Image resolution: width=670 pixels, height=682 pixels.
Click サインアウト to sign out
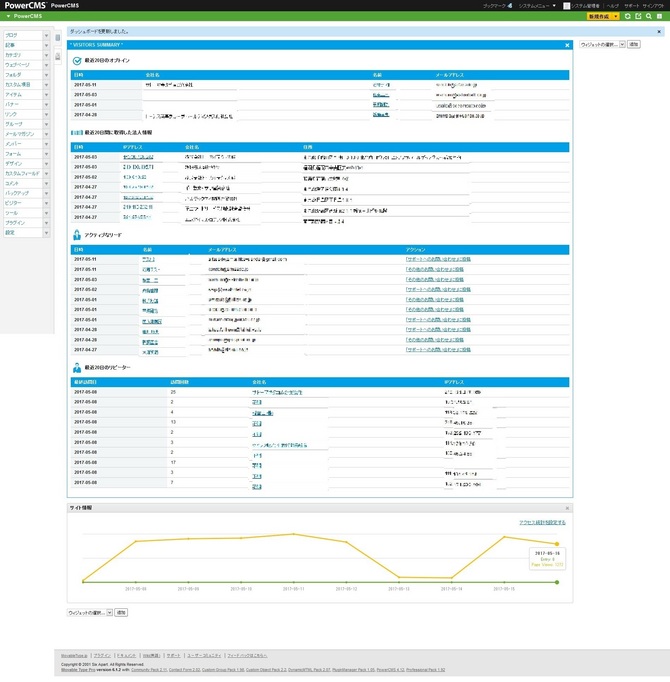pyautogui.click(x=653, y=6)
